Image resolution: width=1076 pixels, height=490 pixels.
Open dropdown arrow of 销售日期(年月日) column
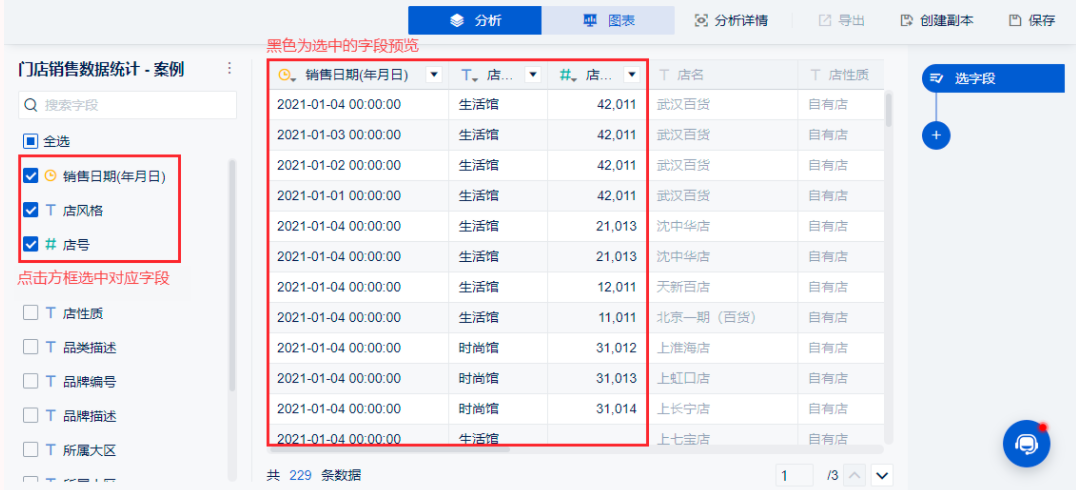(434, 75)
